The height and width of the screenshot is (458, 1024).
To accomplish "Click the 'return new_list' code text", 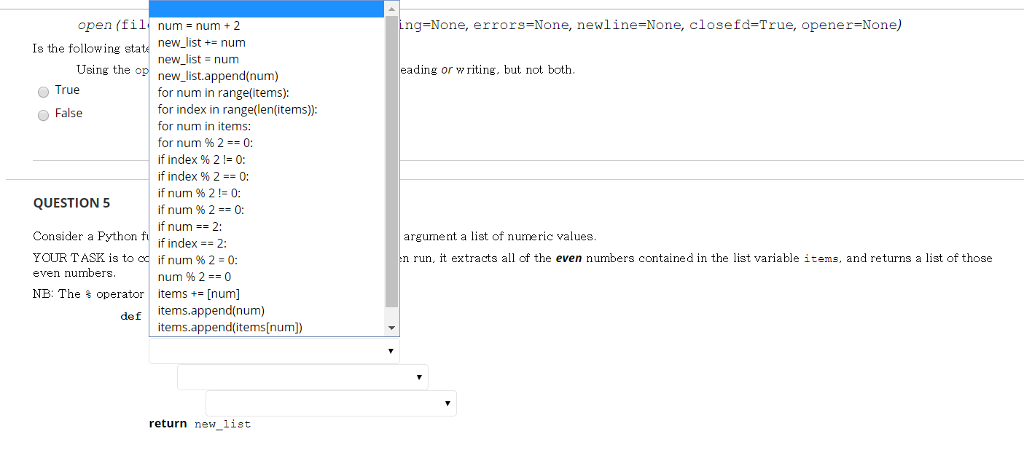I will point(200,424).
